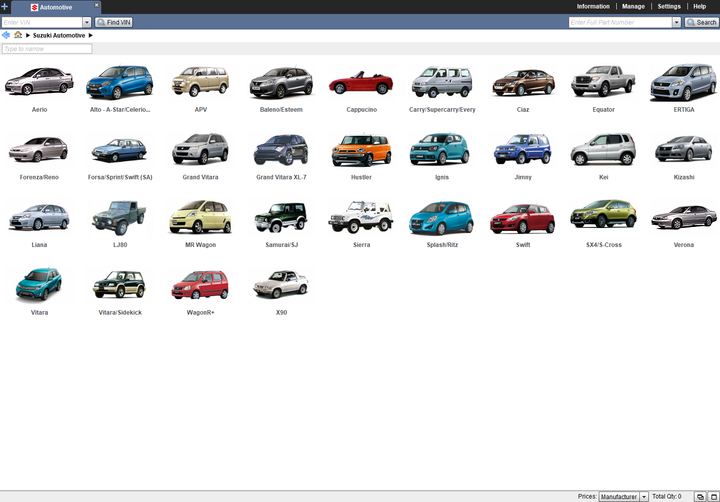Select the Samurai/SJ vehicle image

pos(281,217)
